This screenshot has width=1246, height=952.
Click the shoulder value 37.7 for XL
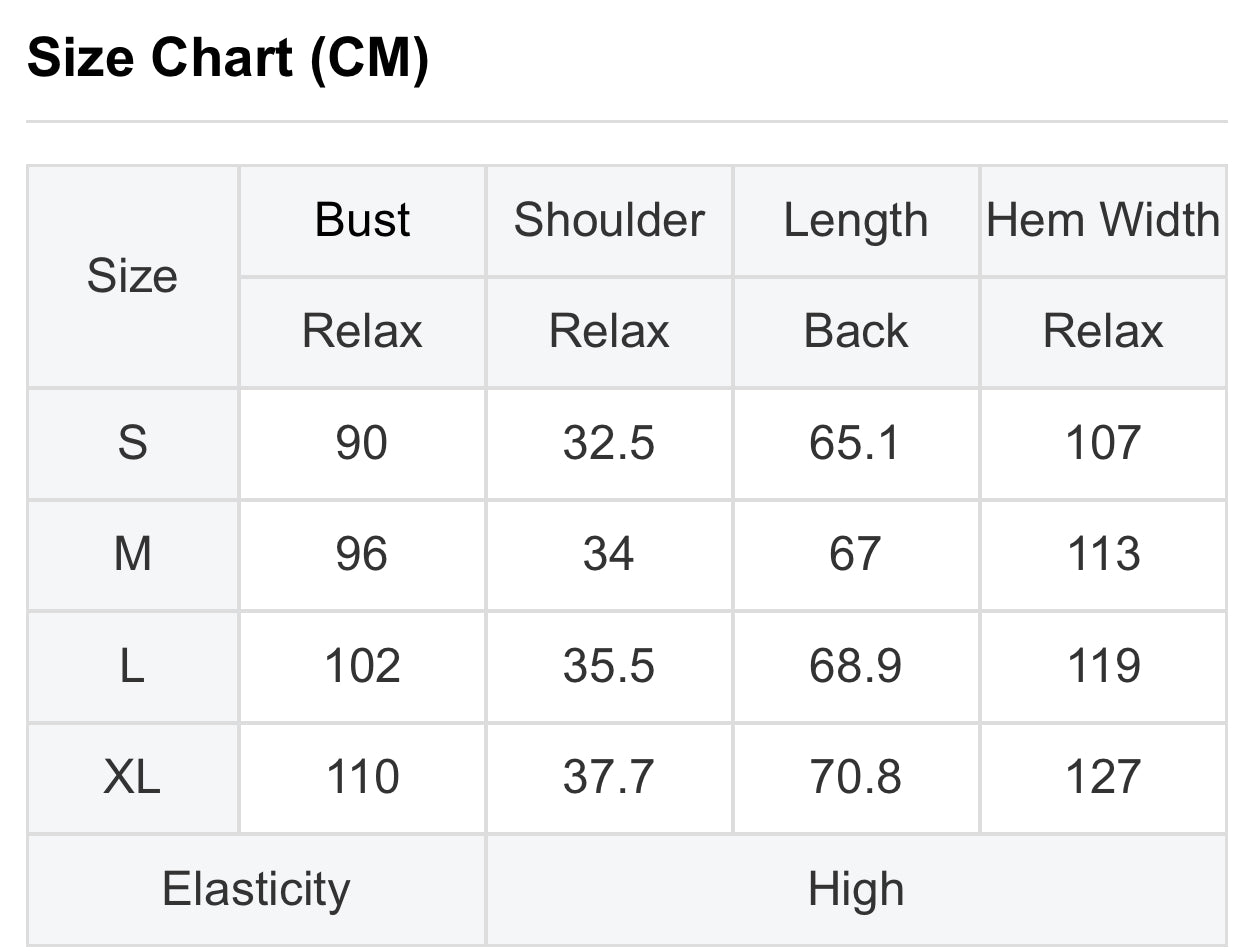[609, 777]
